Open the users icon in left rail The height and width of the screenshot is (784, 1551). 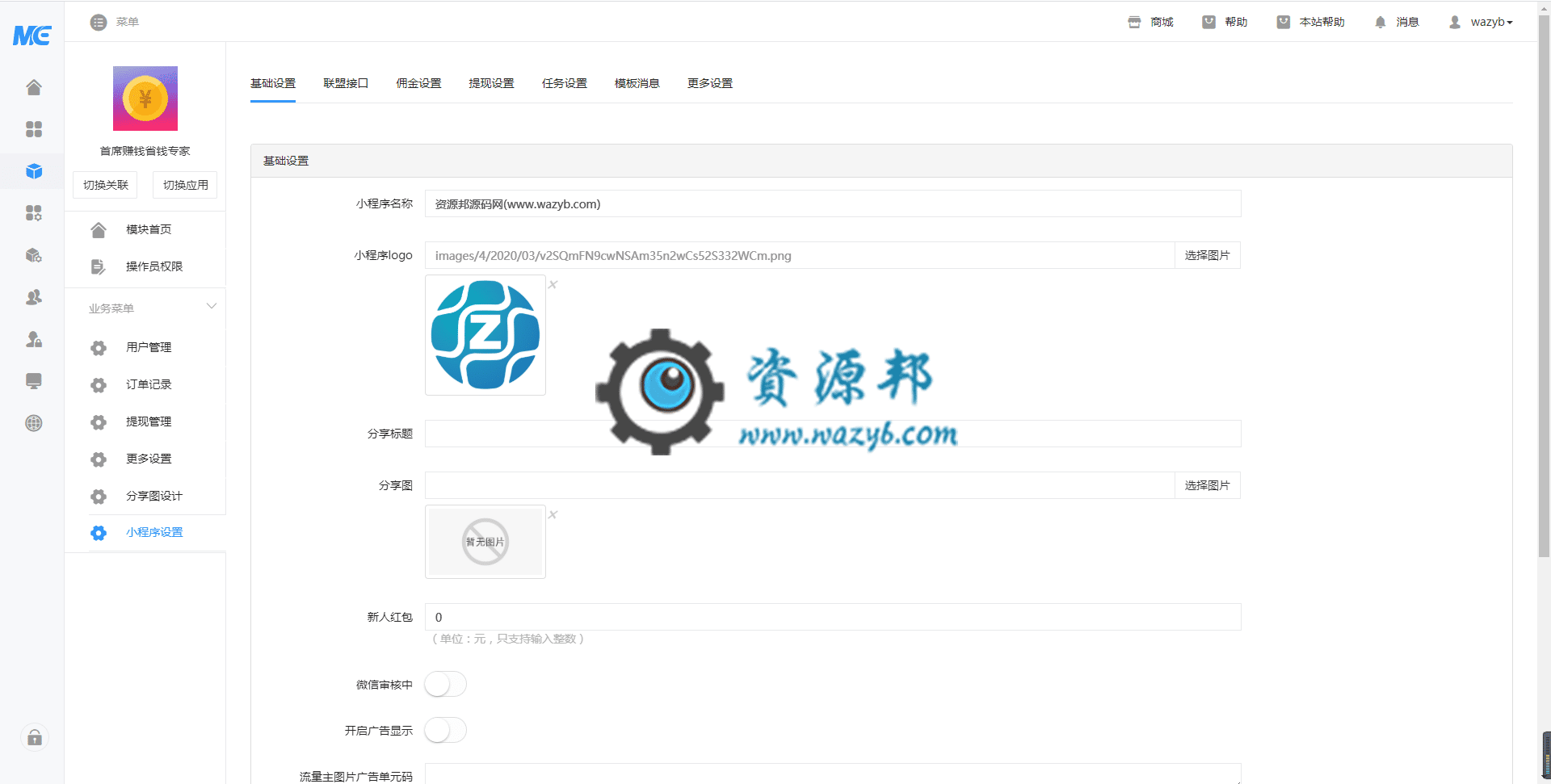[34, 297]
